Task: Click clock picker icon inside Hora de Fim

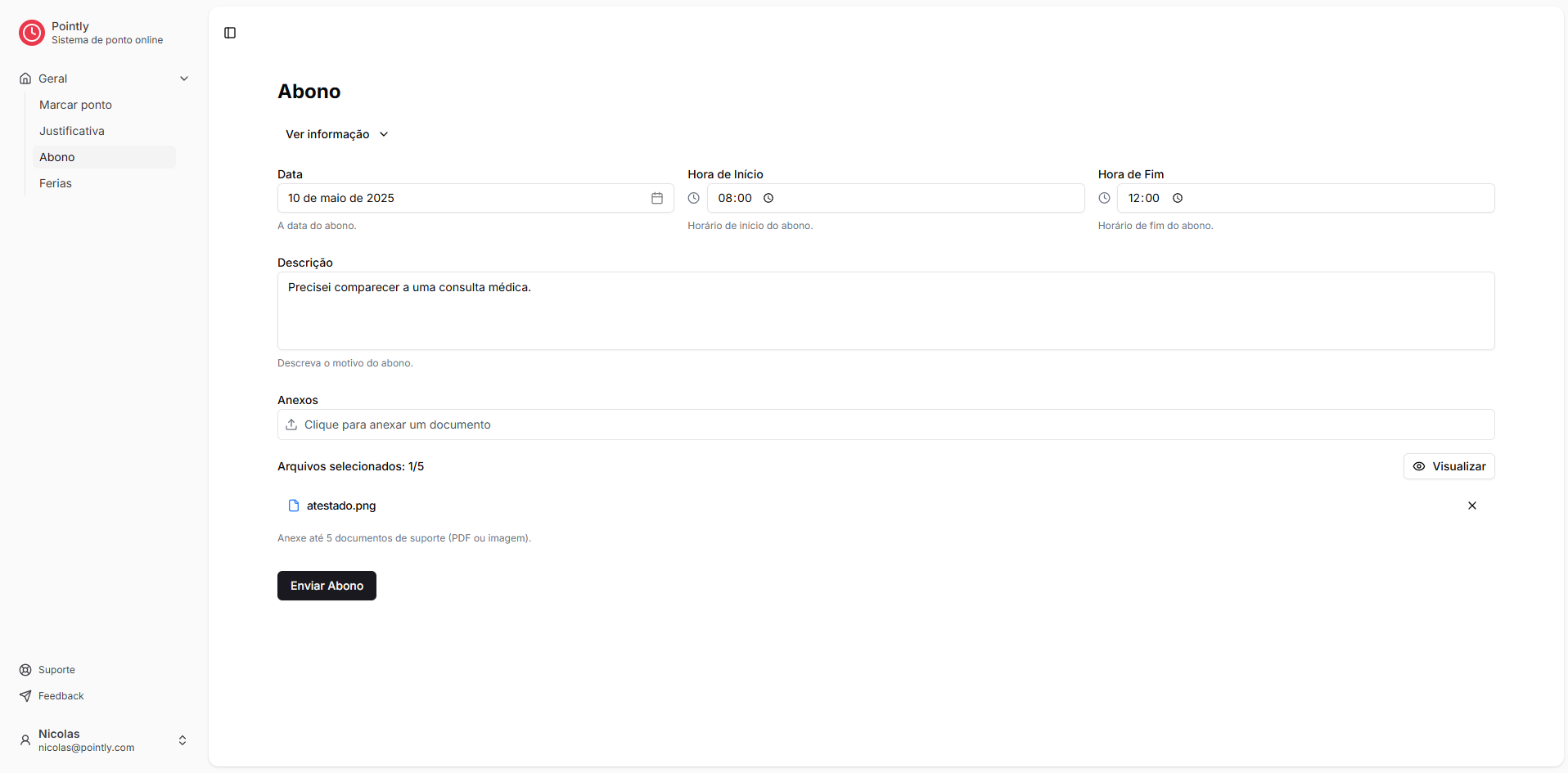Action: tap(1178, 198)
